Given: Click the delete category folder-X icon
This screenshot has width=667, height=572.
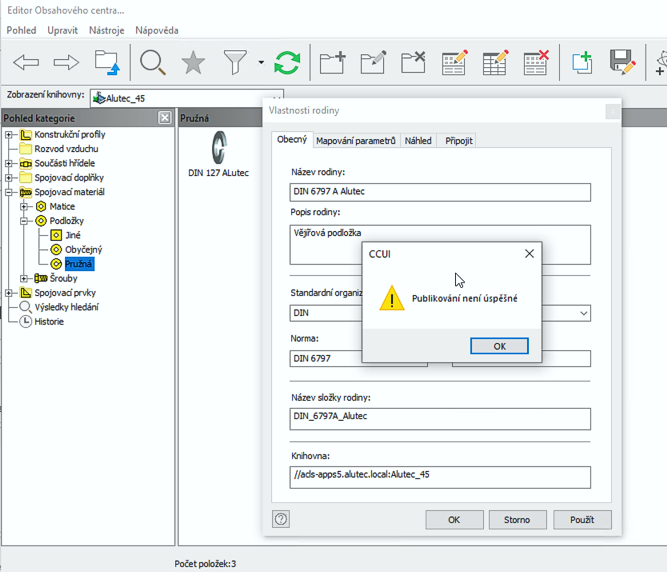Looking at the screenshot, I should pyautogui.click(x=414, y=63).
